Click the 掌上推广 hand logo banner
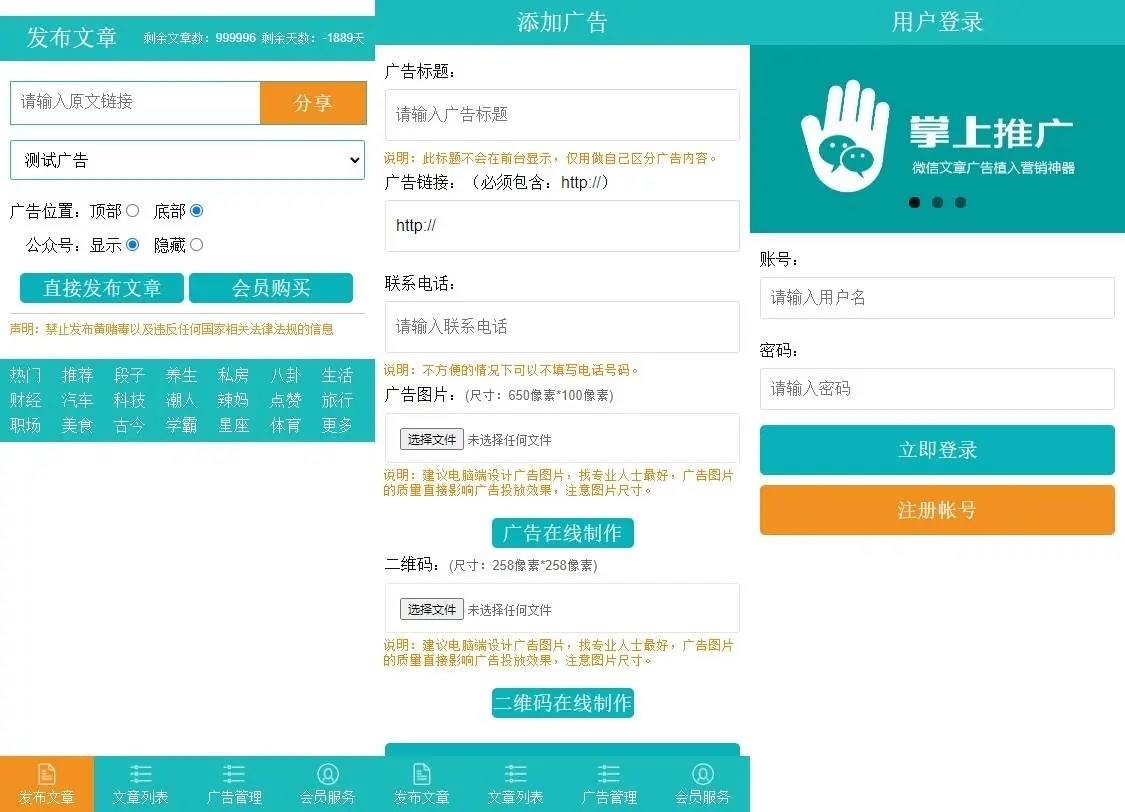The height and width of the screenshot is (812, 1125). pyautogui.click(x=937, y=138)
